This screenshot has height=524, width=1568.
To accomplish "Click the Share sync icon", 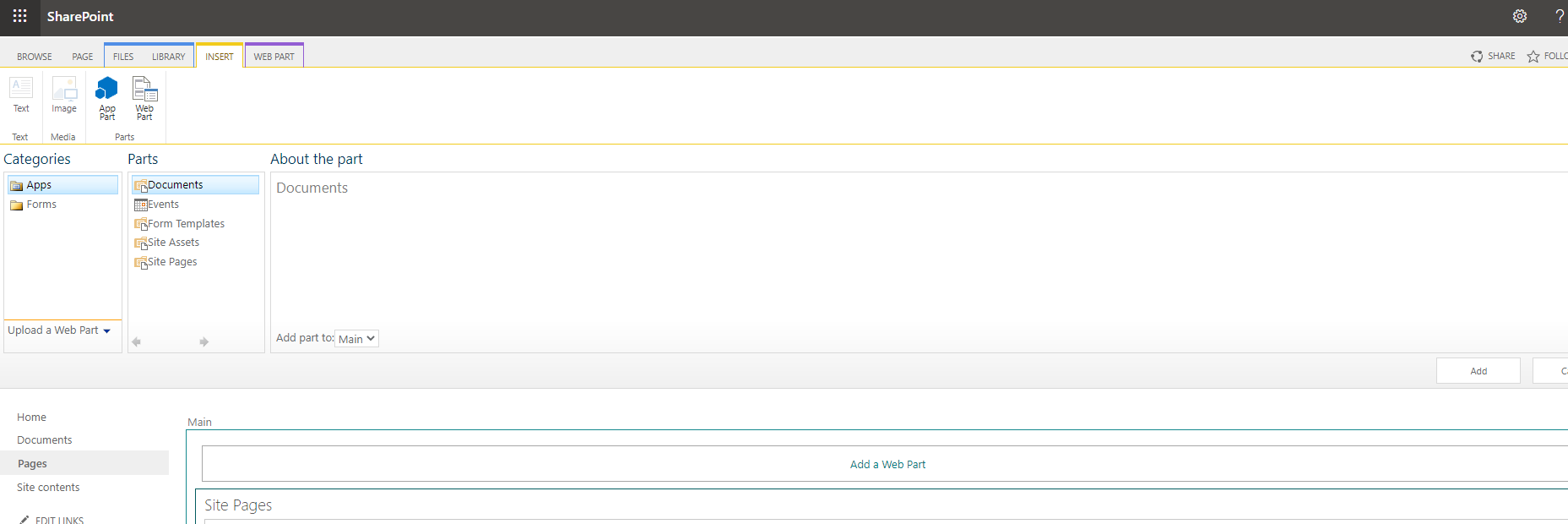I will [1477, 56].
